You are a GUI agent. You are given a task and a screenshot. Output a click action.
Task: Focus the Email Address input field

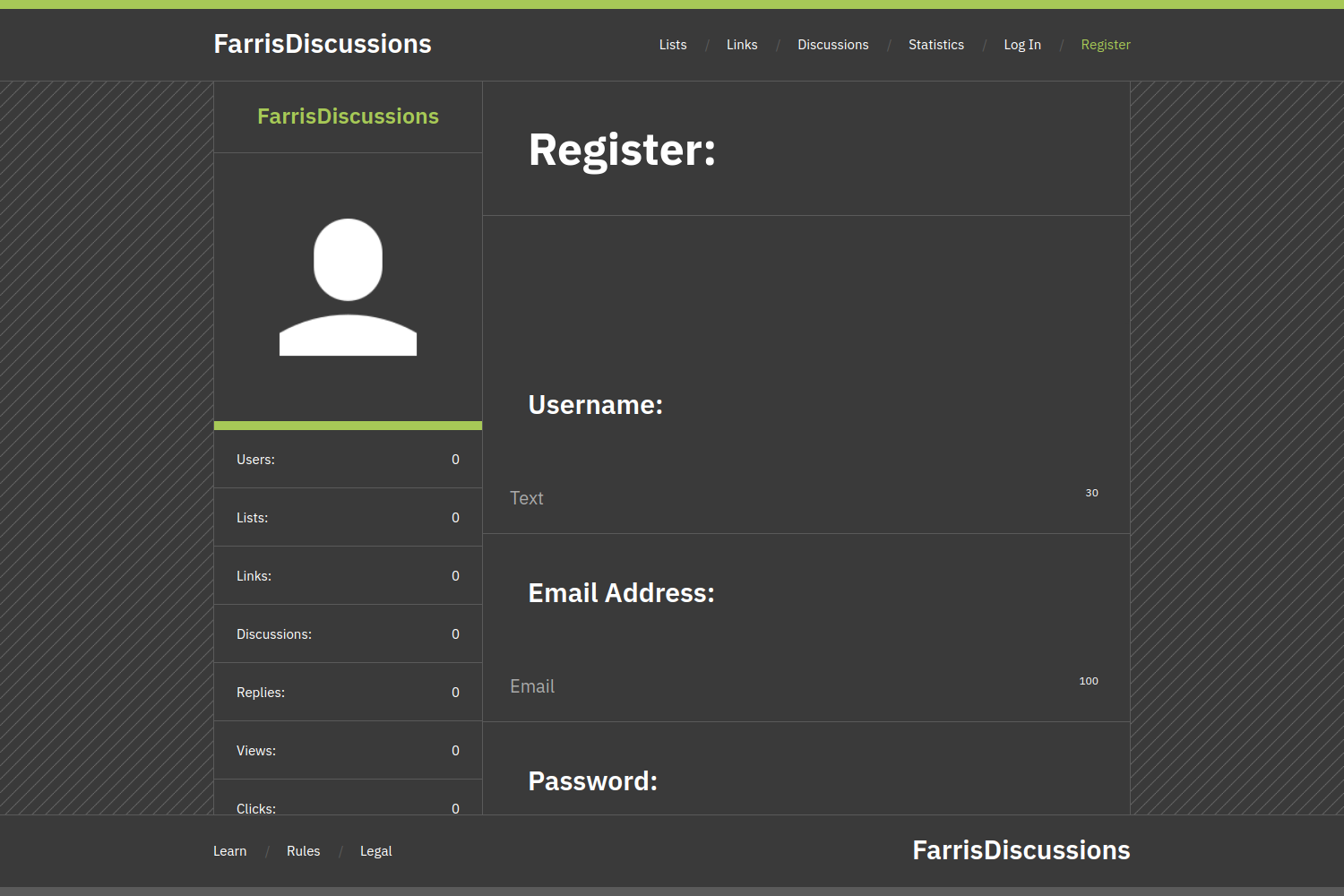[x=806, y=686]
